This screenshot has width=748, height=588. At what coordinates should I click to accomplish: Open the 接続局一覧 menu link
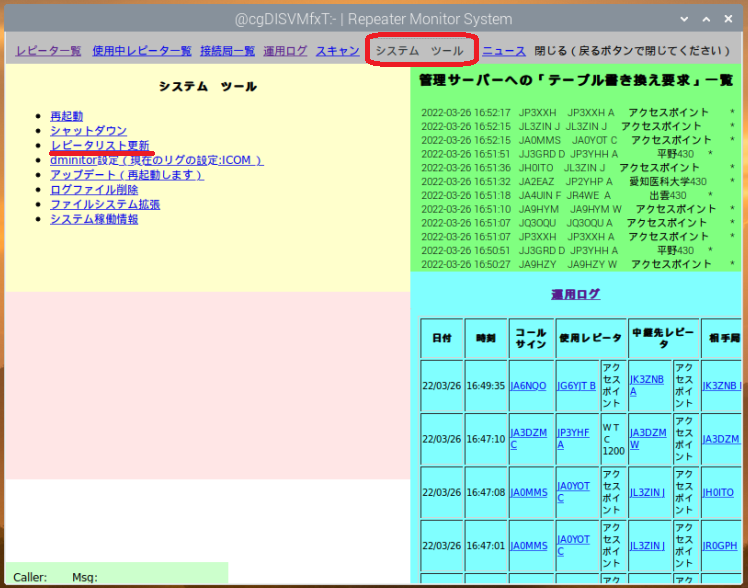[x=228, y=51]
